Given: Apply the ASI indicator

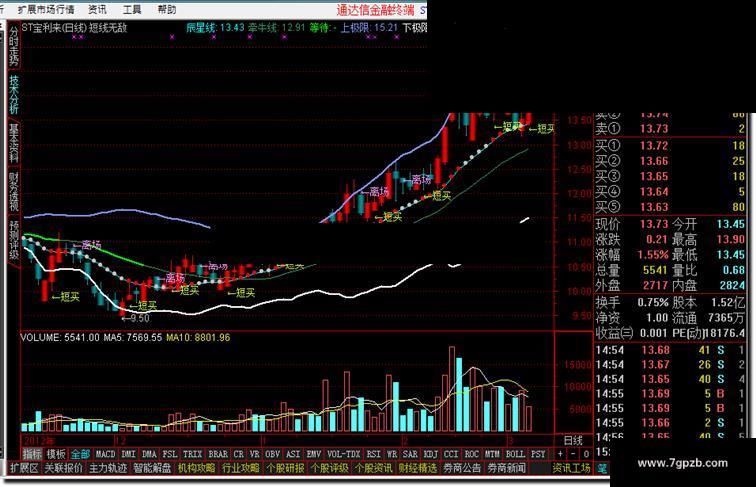Looking at the screenshot, I should tap(293, 454).
